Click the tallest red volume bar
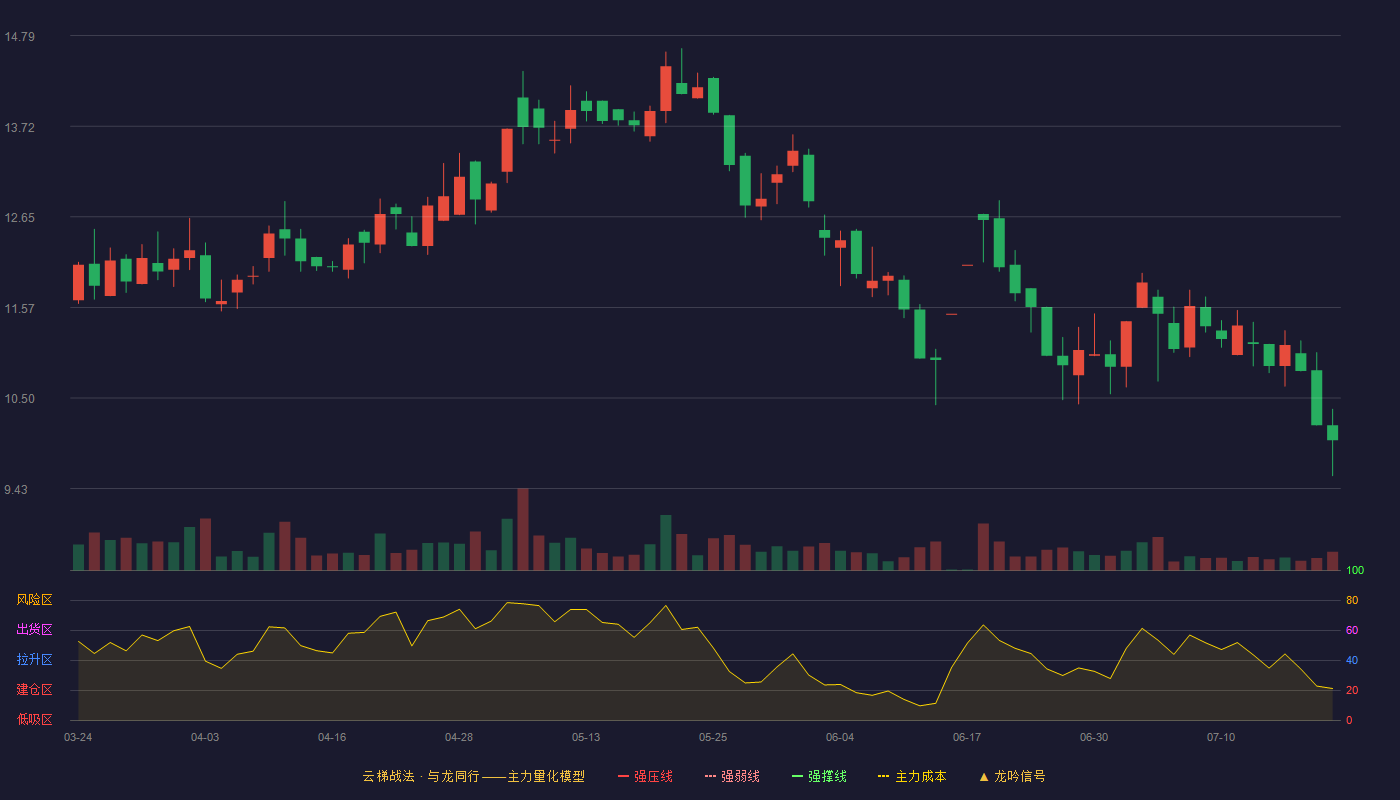This screenshot has width=1400, height=800. pyautogui.click(x=523, y=529)
